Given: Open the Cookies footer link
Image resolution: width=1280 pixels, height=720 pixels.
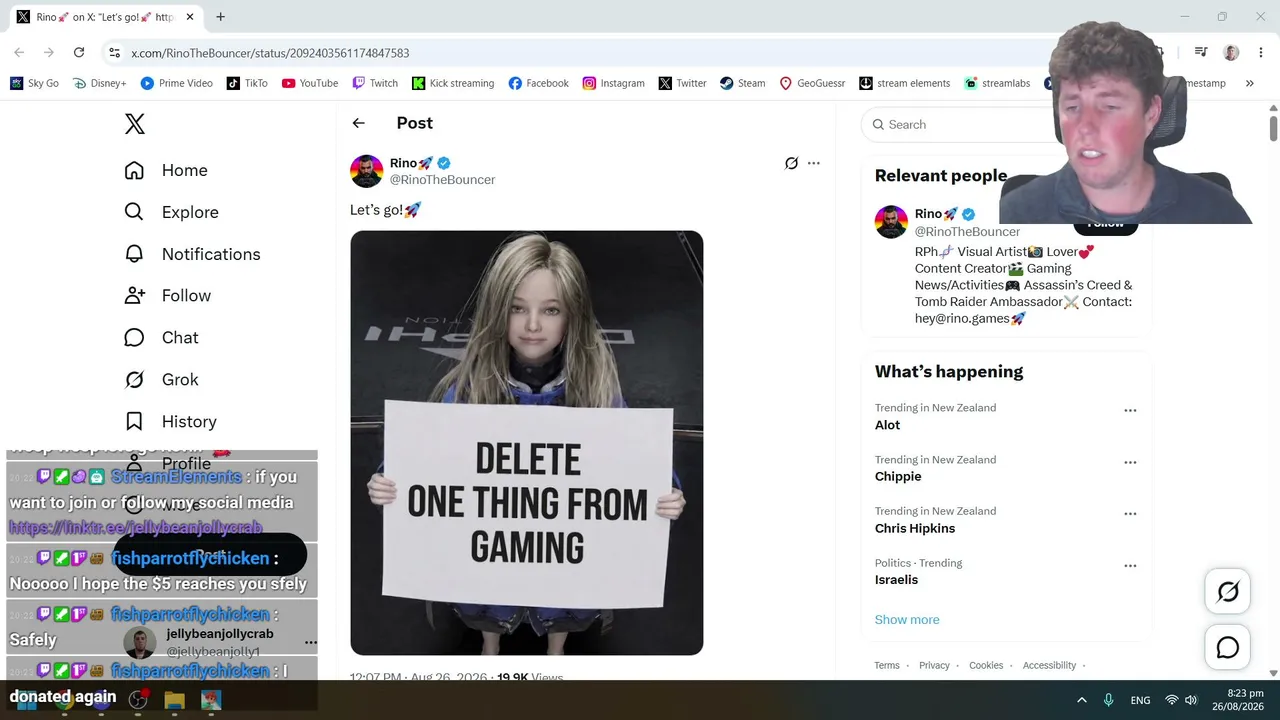Looking at the screenshot, I should (x=986, y=666).
